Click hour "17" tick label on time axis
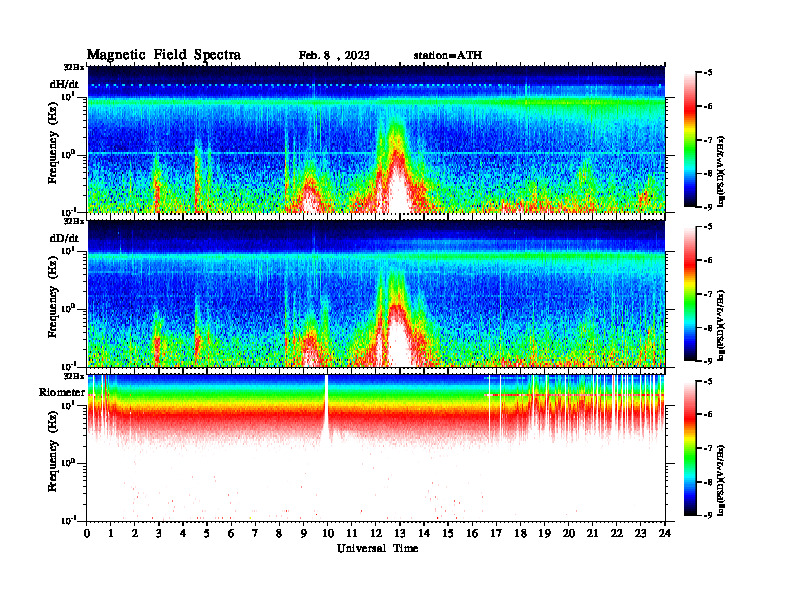This screenshot has height=612, width=792. pyautogui.click(x=496, y=533)
